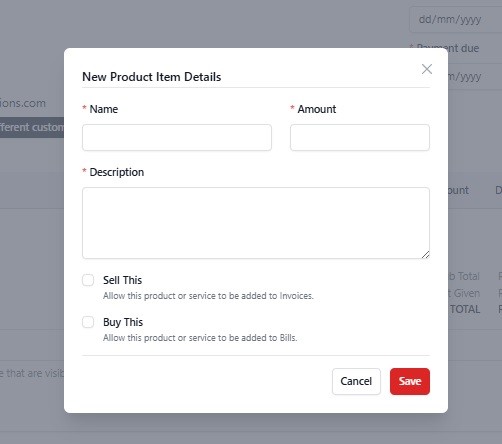The image size is (502, 444).
Task: Click the 'added to Invoices' helper text
Action: 208,296
